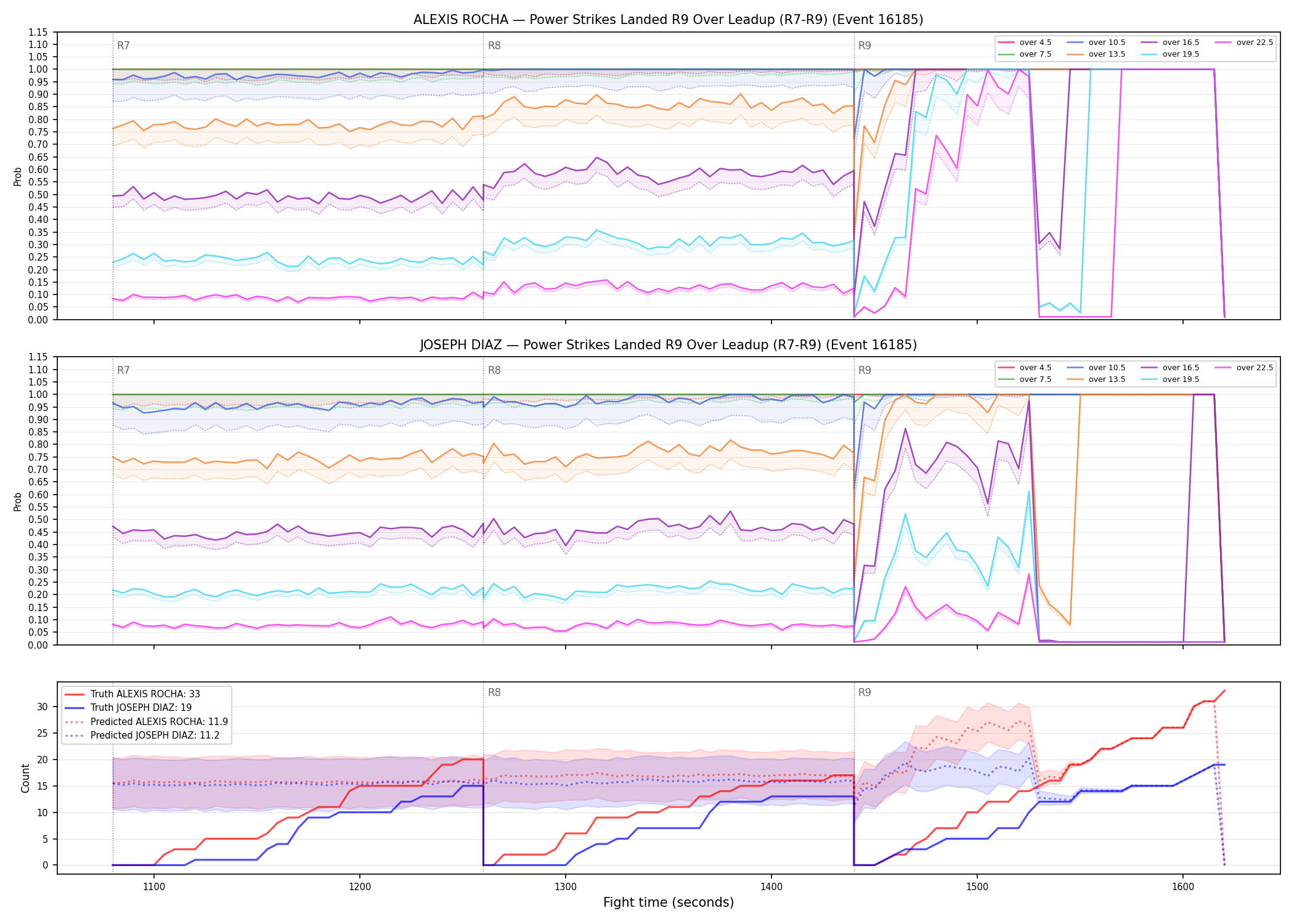The height and width of the screenshot is (924, 1294).
Task: Pick 'over 13.5' legend entry in Joseph Diaz chart
Action: 1096,379
